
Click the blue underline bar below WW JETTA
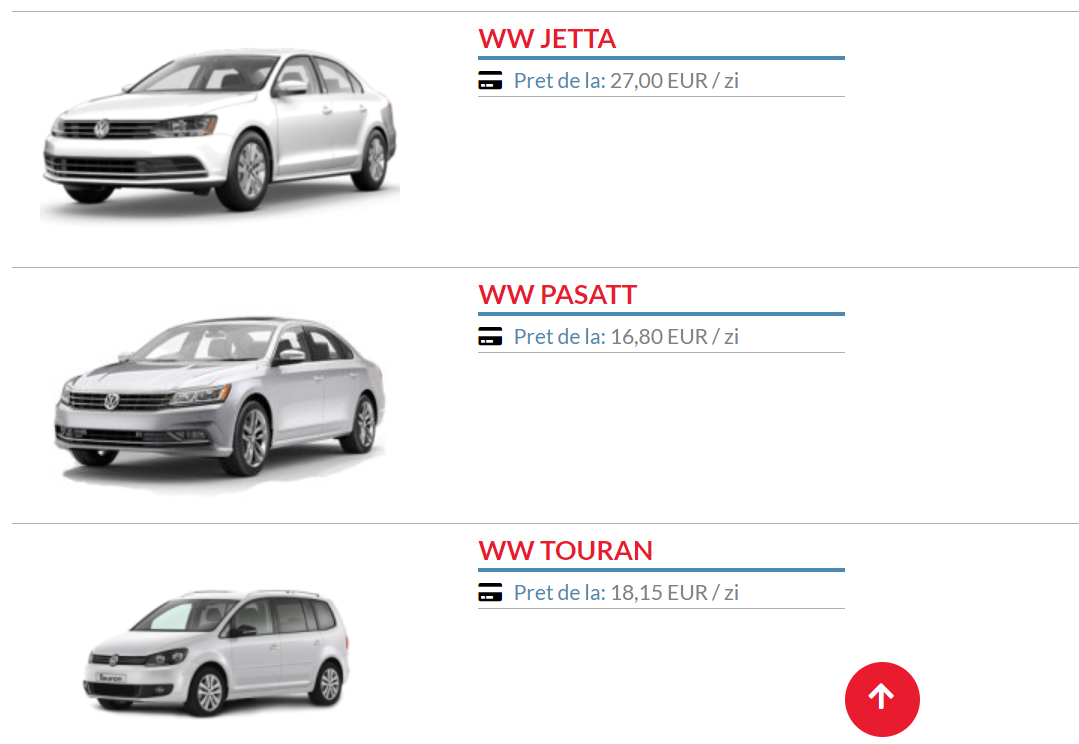(x=661, y=58)
